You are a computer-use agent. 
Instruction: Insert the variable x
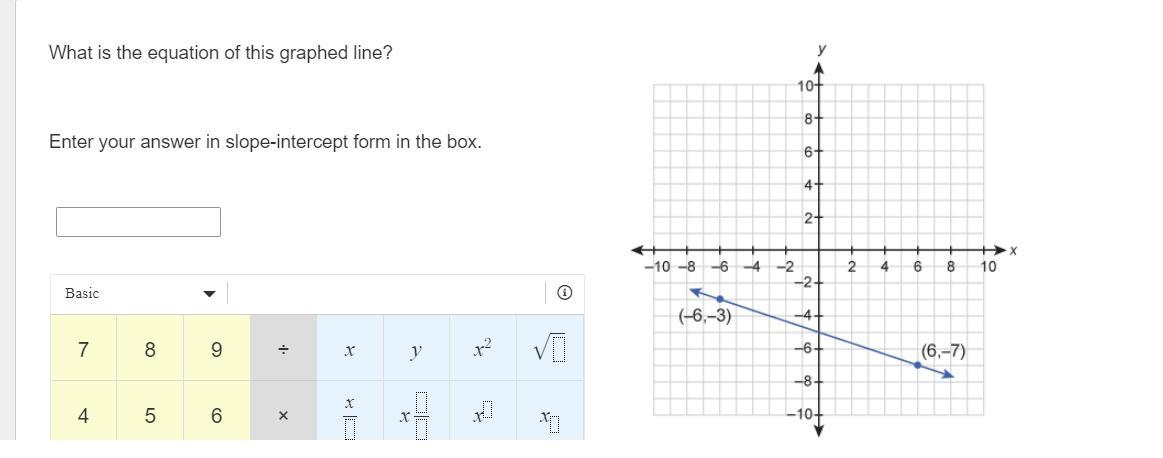350,349
